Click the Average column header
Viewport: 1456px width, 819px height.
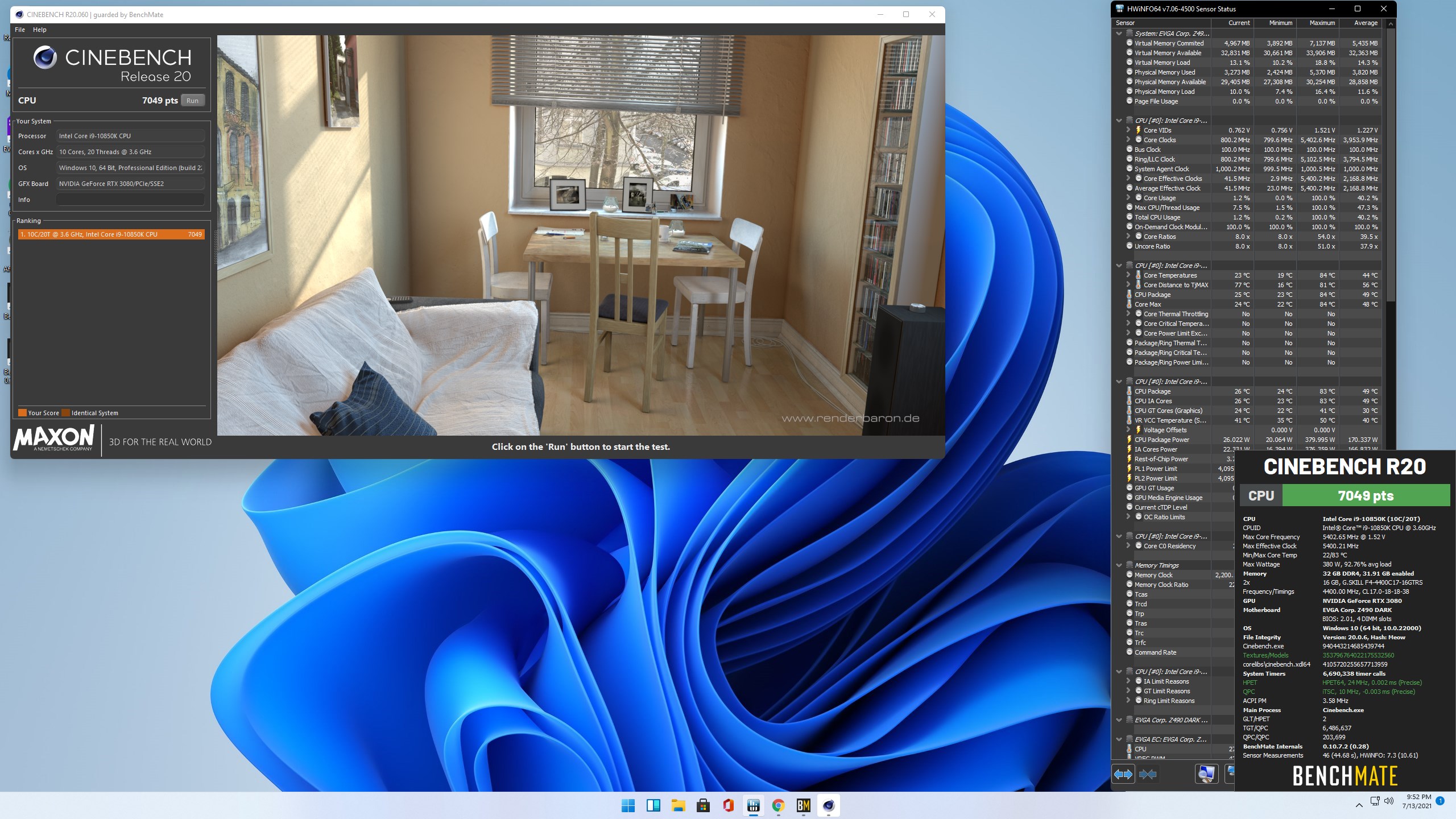[x=1360, y=23]
